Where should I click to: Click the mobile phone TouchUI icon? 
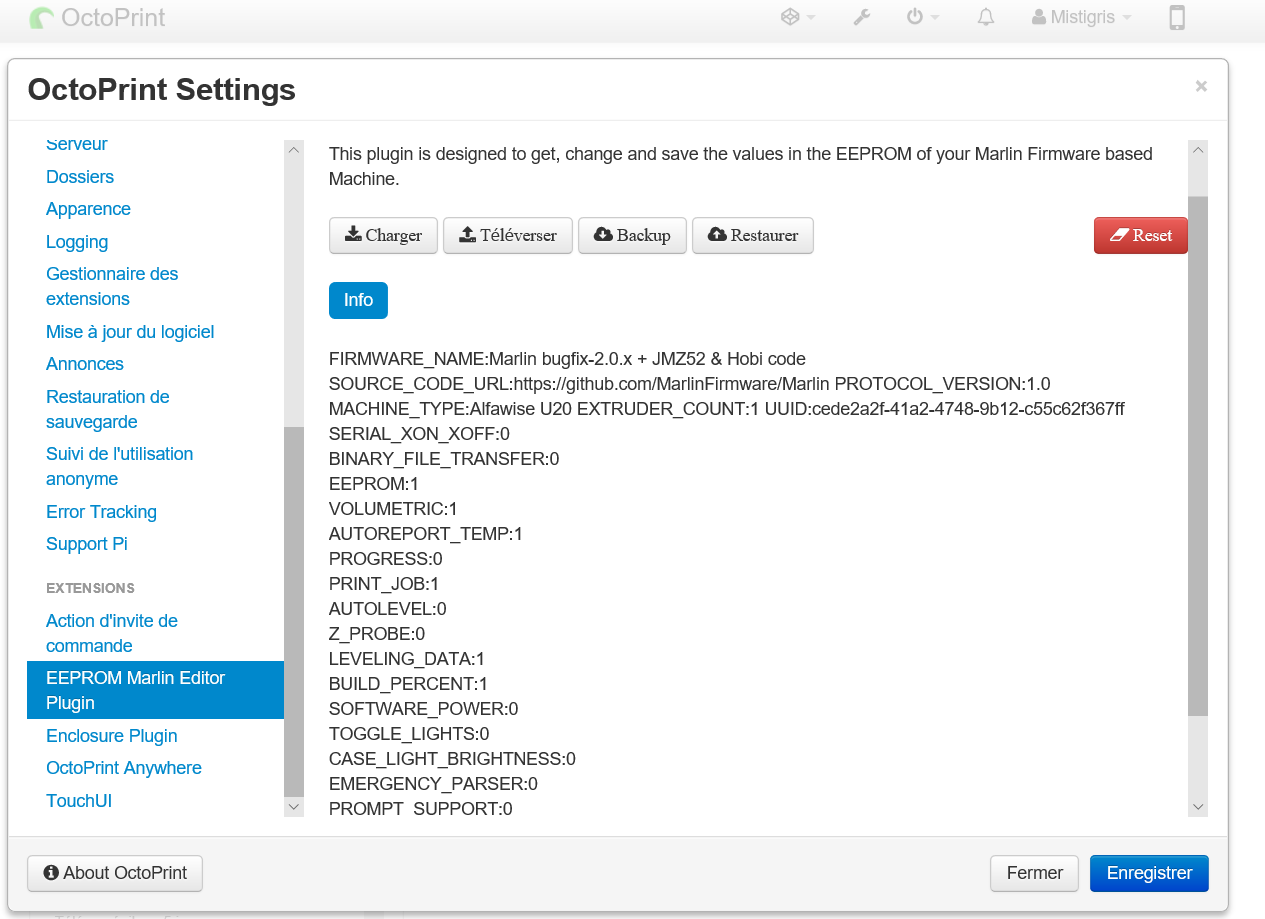(x=1177, y=17)
